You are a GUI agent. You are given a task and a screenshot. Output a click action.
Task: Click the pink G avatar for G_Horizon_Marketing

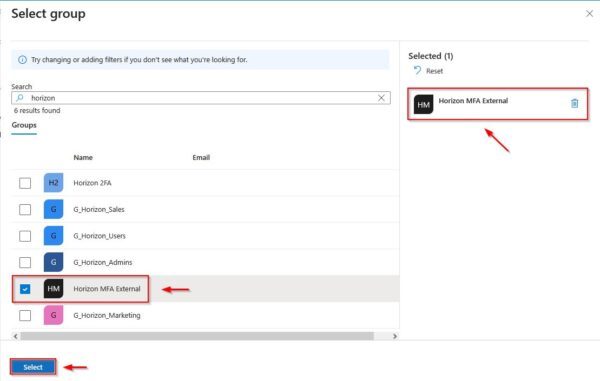[53, 315]
